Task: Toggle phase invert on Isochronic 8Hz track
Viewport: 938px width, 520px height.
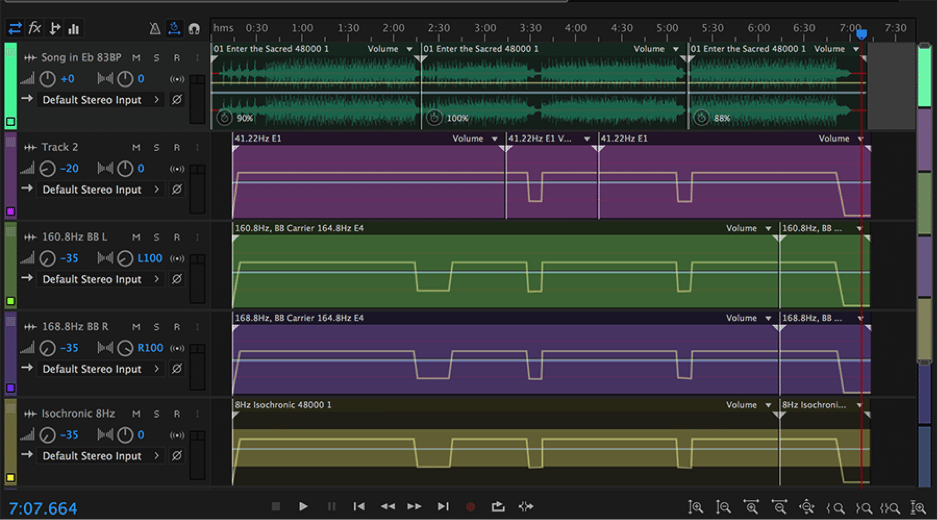Action: (x=177, y=456)
